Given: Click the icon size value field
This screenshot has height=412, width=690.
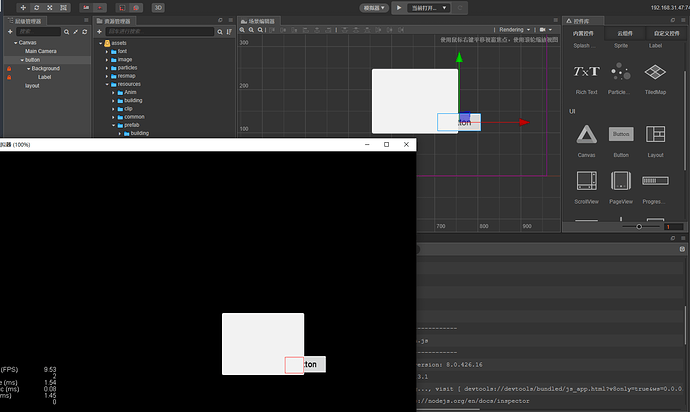Looking at the screenshot, I should coord(673,227).
